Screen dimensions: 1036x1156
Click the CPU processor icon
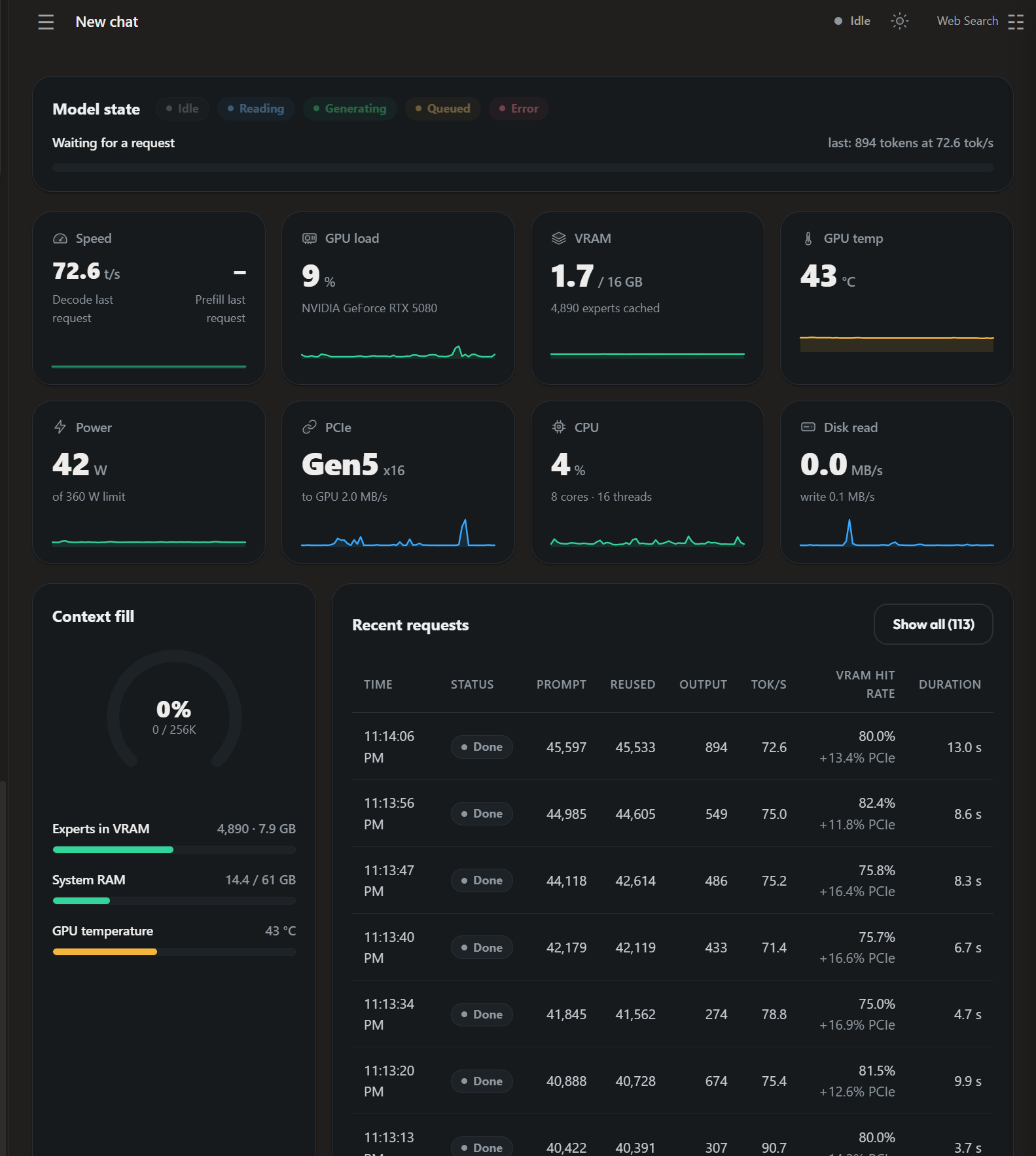coord(559,427)
